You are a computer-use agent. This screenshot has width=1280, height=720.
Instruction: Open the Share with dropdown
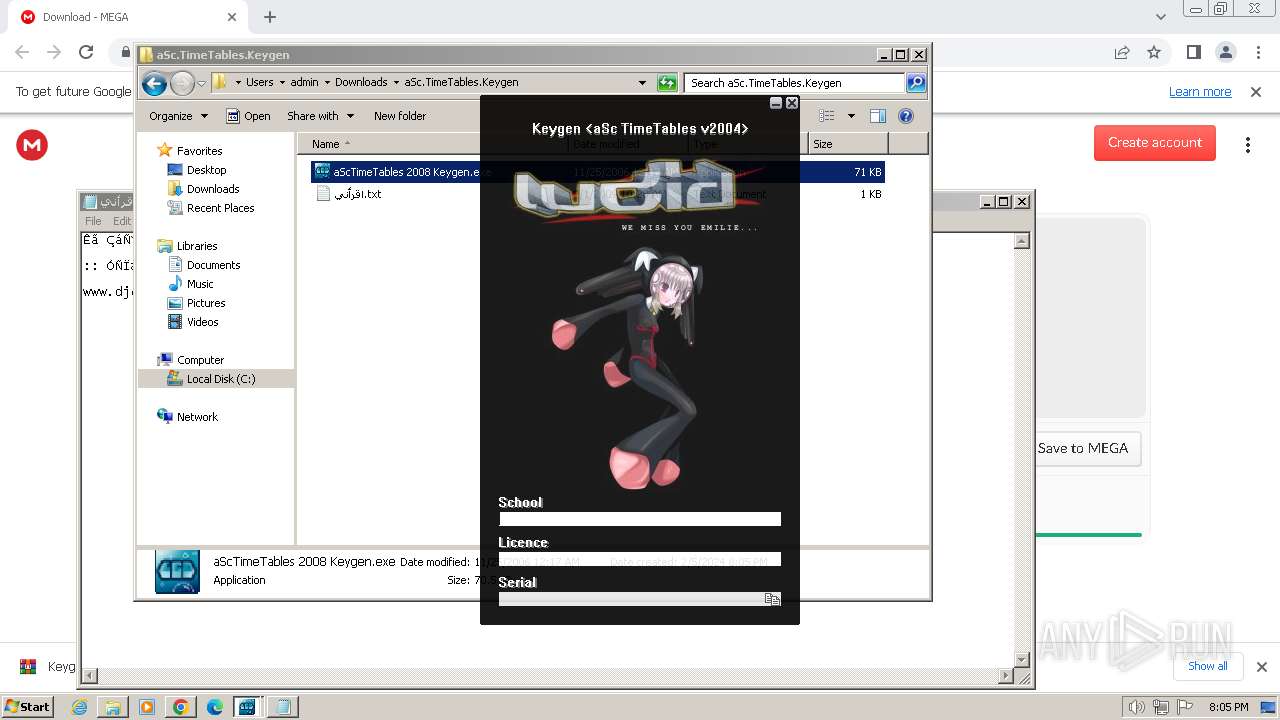pyautogui.click(x=320, y=116)
